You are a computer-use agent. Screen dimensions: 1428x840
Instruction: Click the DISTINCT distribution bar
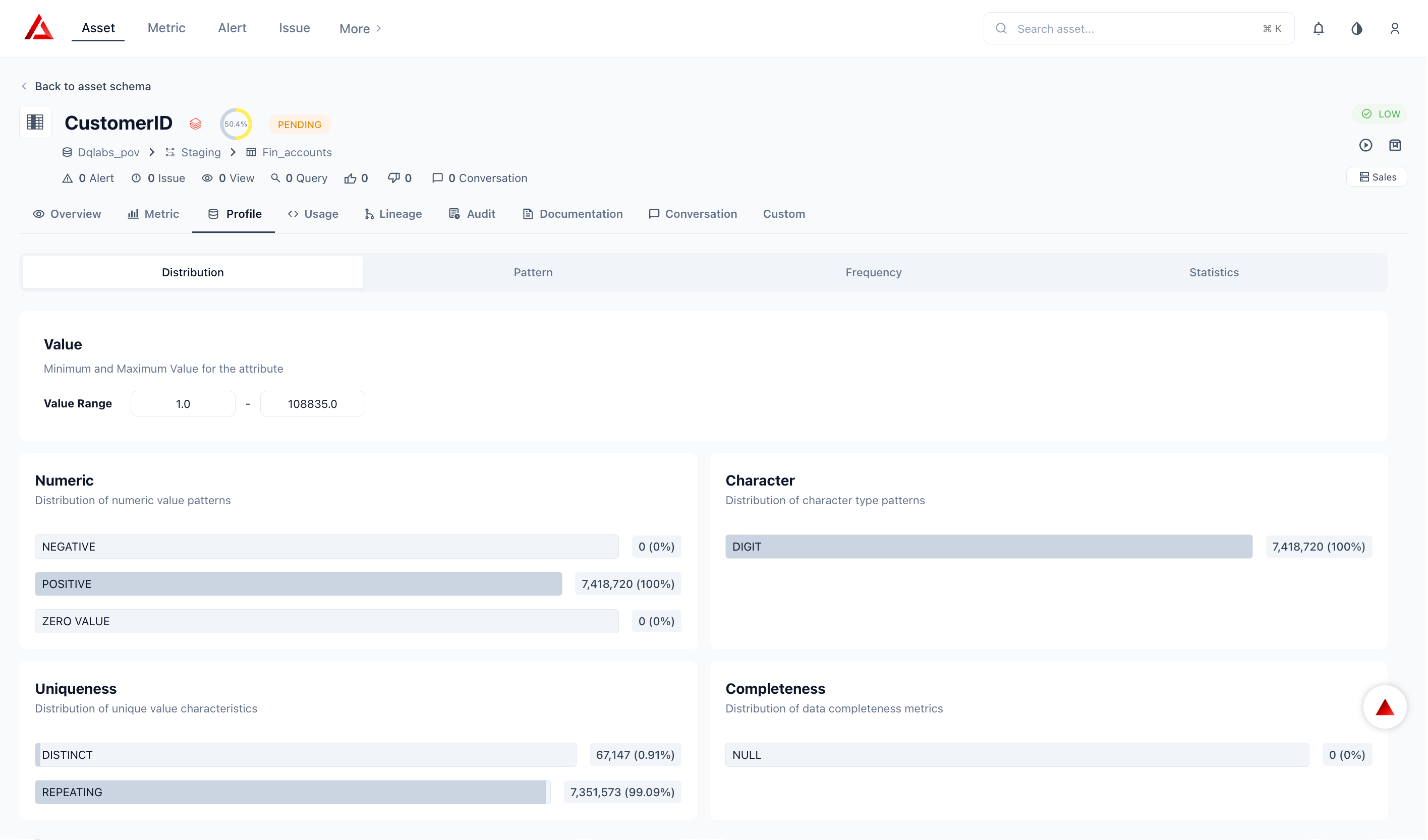tap(306, 755)
